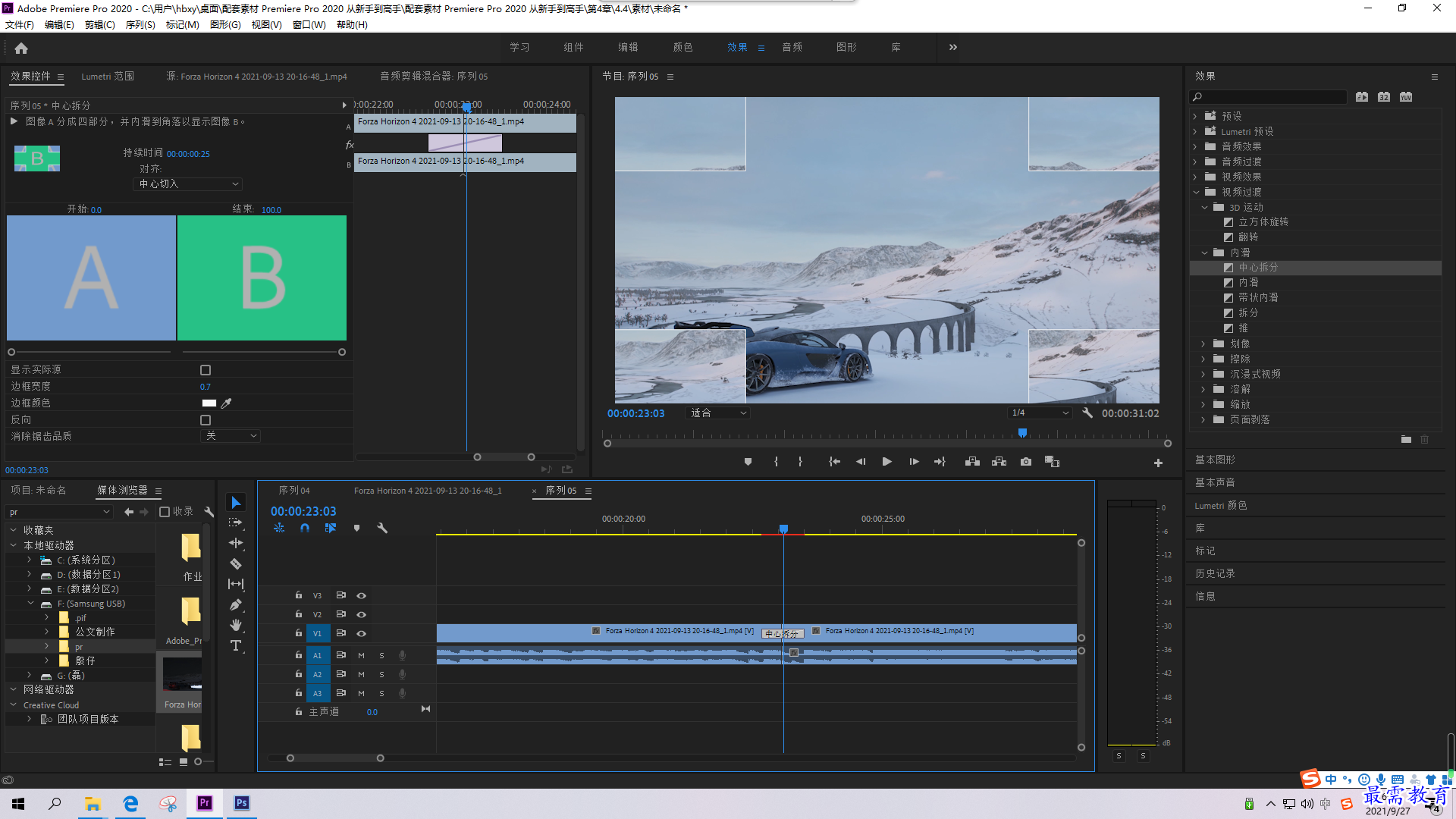Screen dimensions: 1456x819
Task: Select the 立方体旋转 transition effect
Action: pyautogui.click(x=1263, y=222)
